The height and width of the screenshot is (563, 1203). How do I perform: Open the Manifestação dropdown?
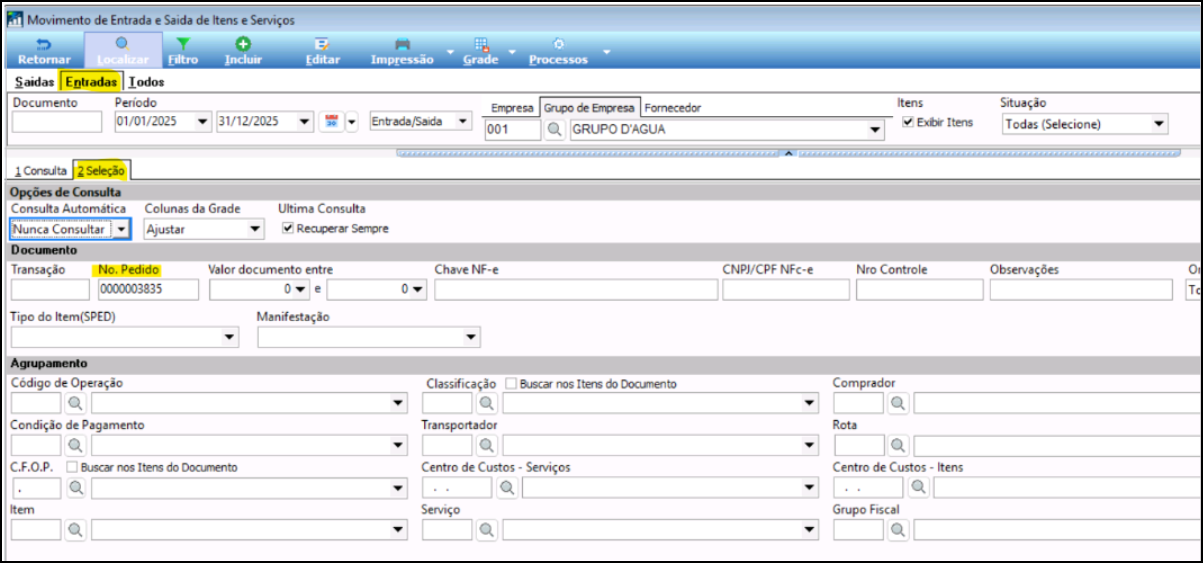(x=472, y=338)
